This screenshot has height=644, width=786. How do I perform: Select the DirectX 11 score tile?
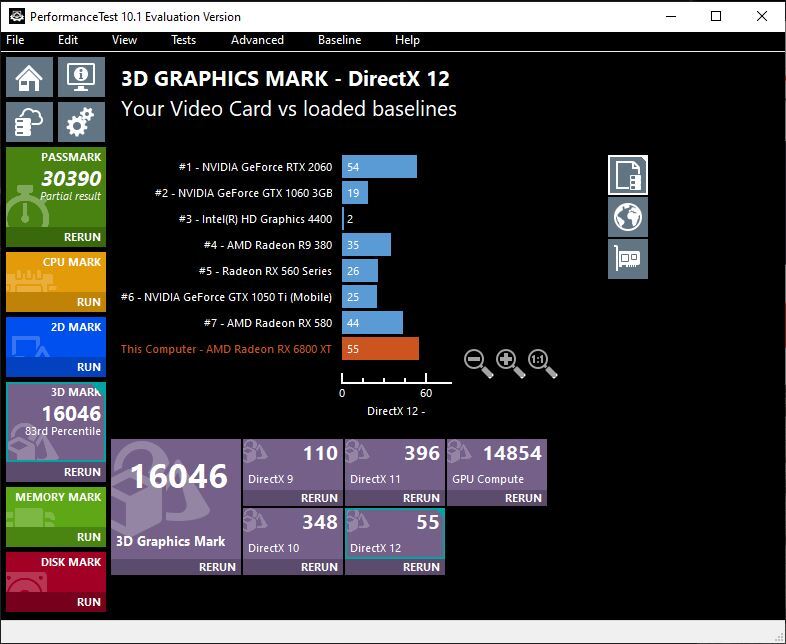395,465
